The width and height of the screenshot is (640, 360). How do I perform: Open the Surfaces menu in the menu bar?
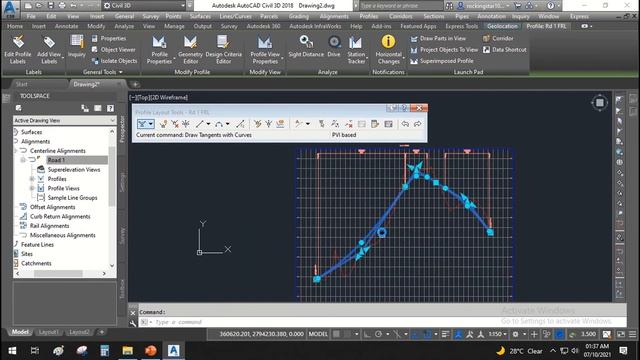click(x=200, y=16)
